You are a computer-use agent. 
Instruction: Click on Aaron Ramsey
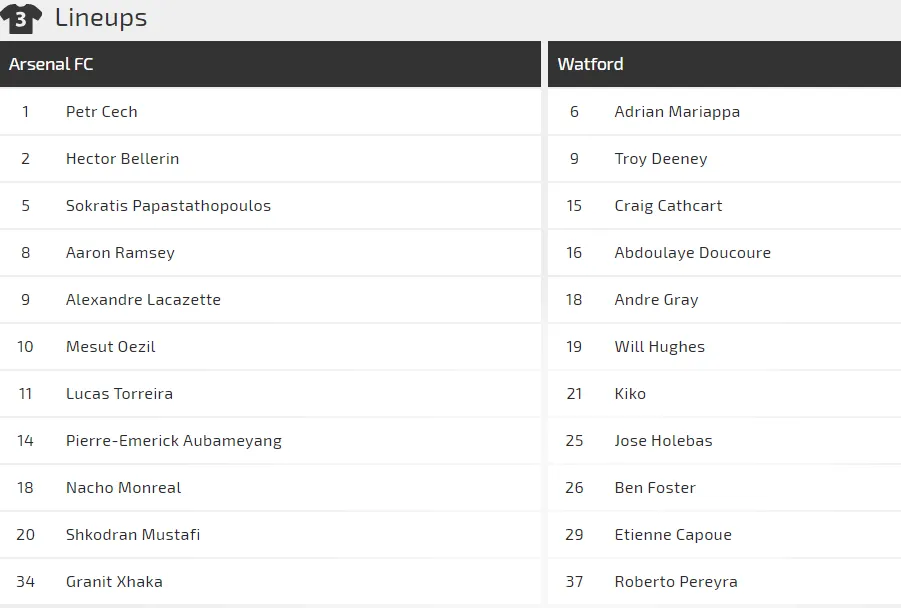[x=120, y=253]
